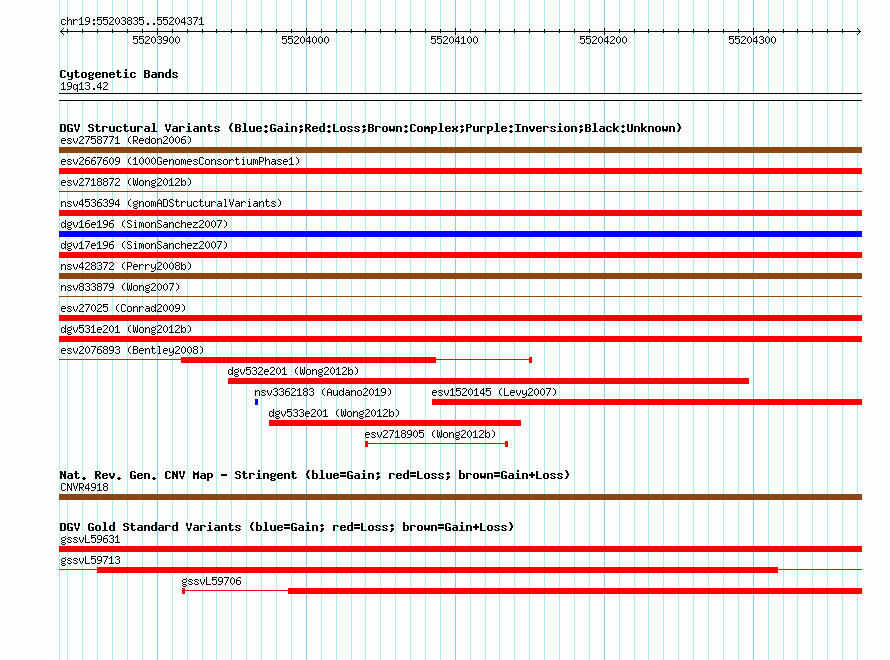Click the red bar under esv1520145

coord(647,402)
